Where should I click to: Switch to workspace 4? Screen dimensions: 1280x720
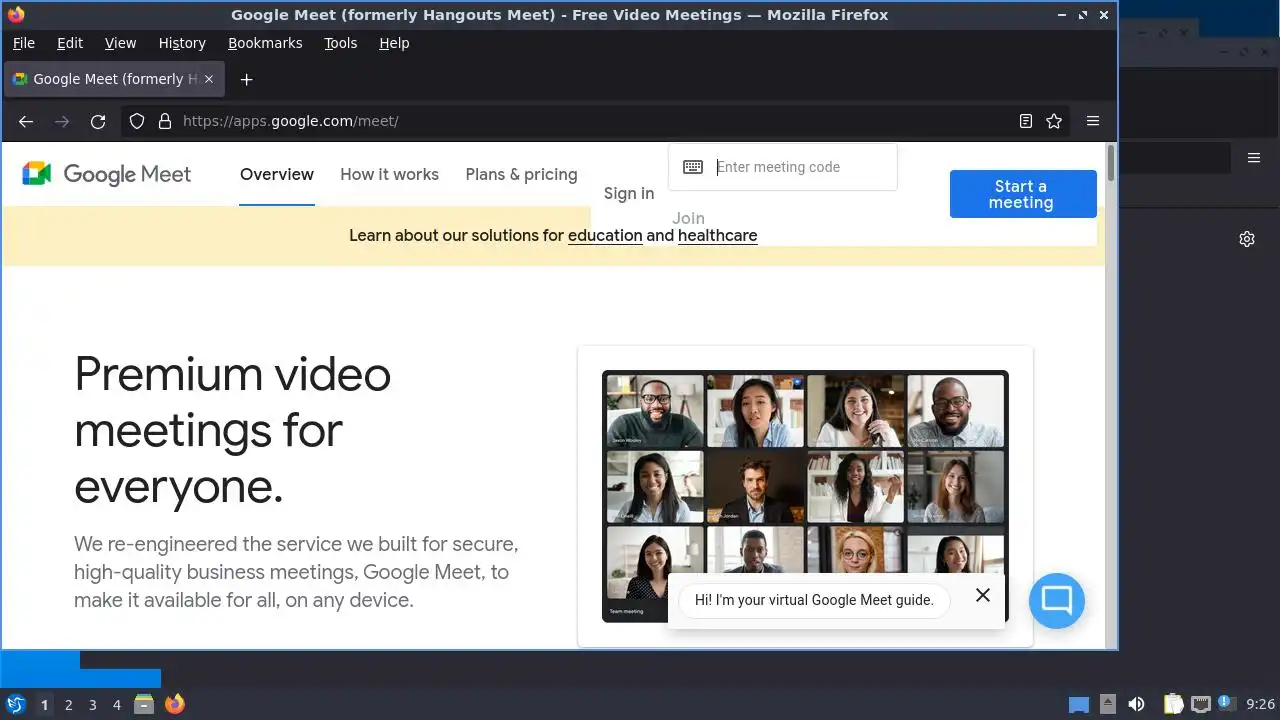pos(116,705)
